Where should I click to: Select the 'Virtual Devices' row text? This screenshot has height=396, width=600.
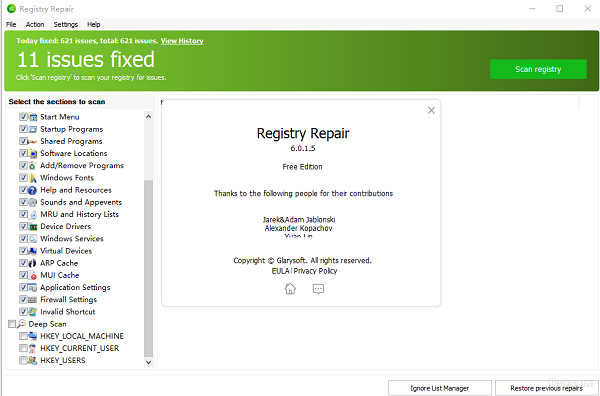click(66, 251)
